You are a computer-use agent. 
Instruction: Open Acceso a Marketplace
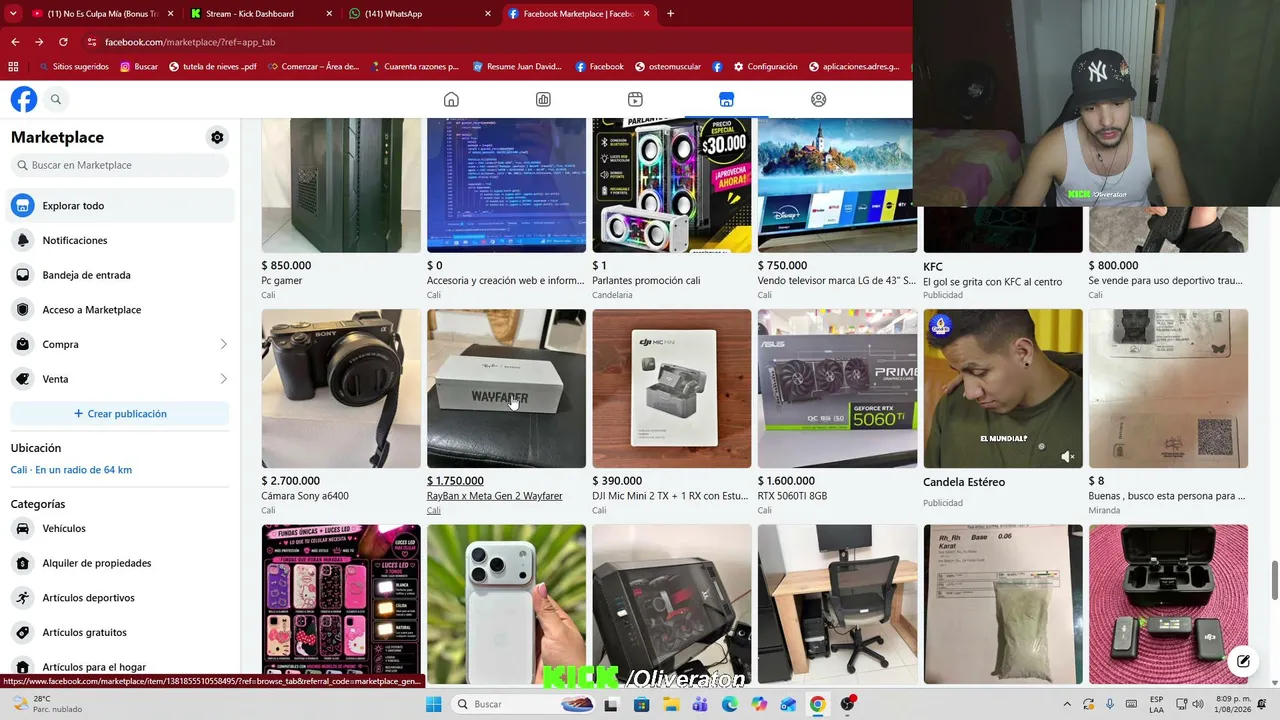(122, 310)
